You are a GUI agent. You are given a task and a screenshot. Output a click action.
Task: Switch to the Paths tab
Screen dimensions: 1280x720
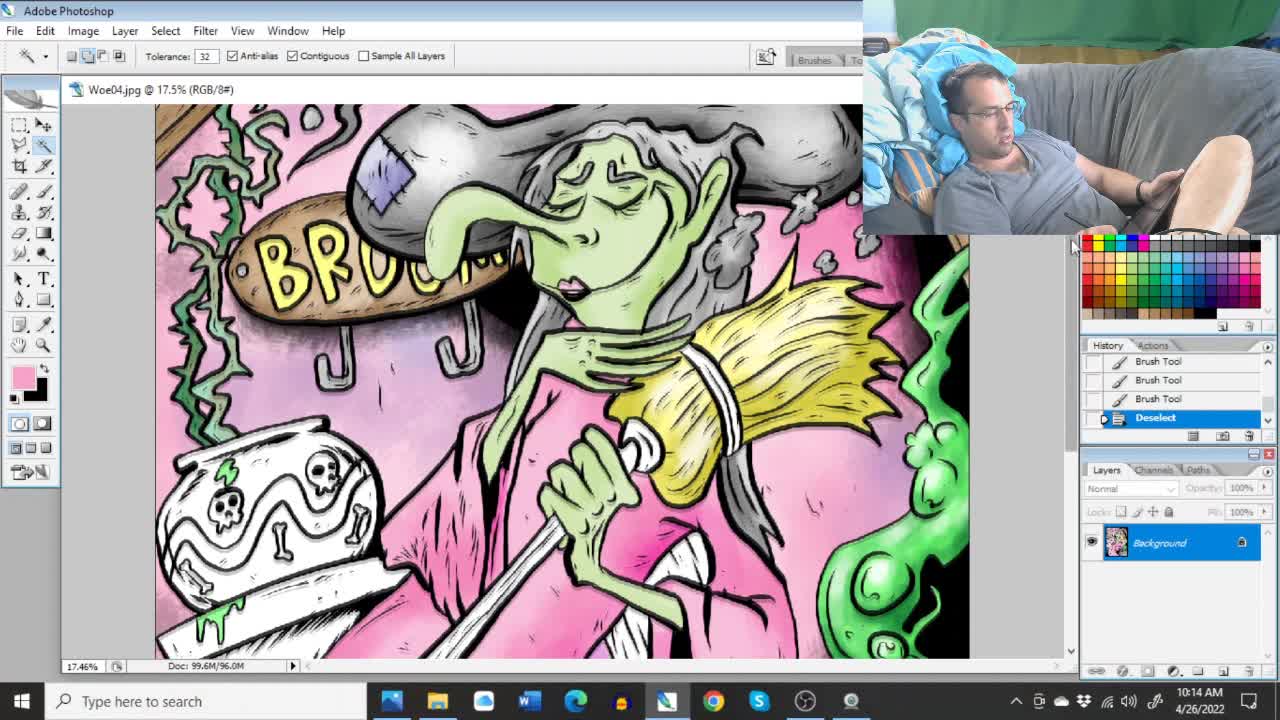(1198, 470)
